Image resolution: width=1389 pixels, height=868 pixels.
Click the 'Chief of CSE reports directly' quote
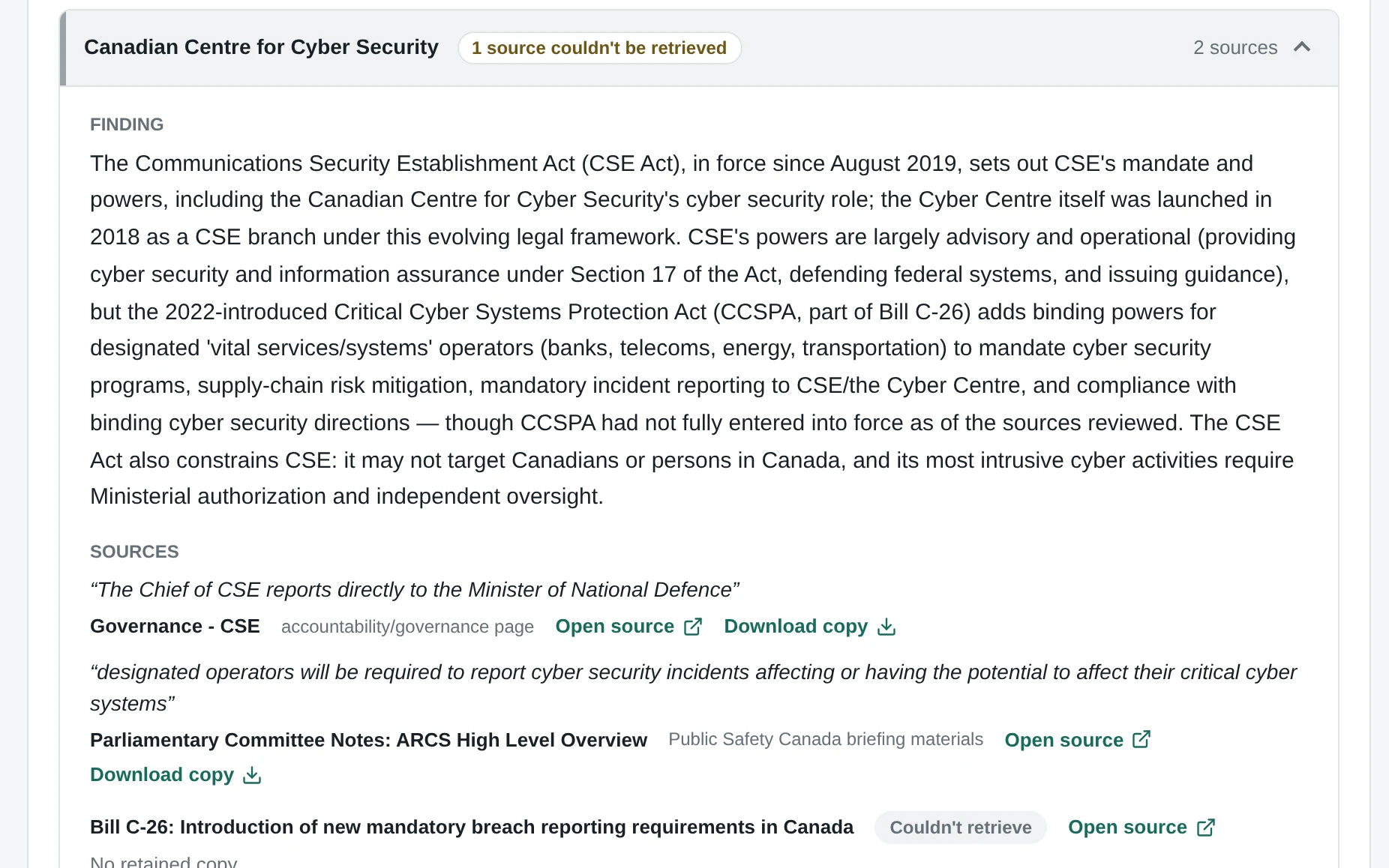click(415, 590)
